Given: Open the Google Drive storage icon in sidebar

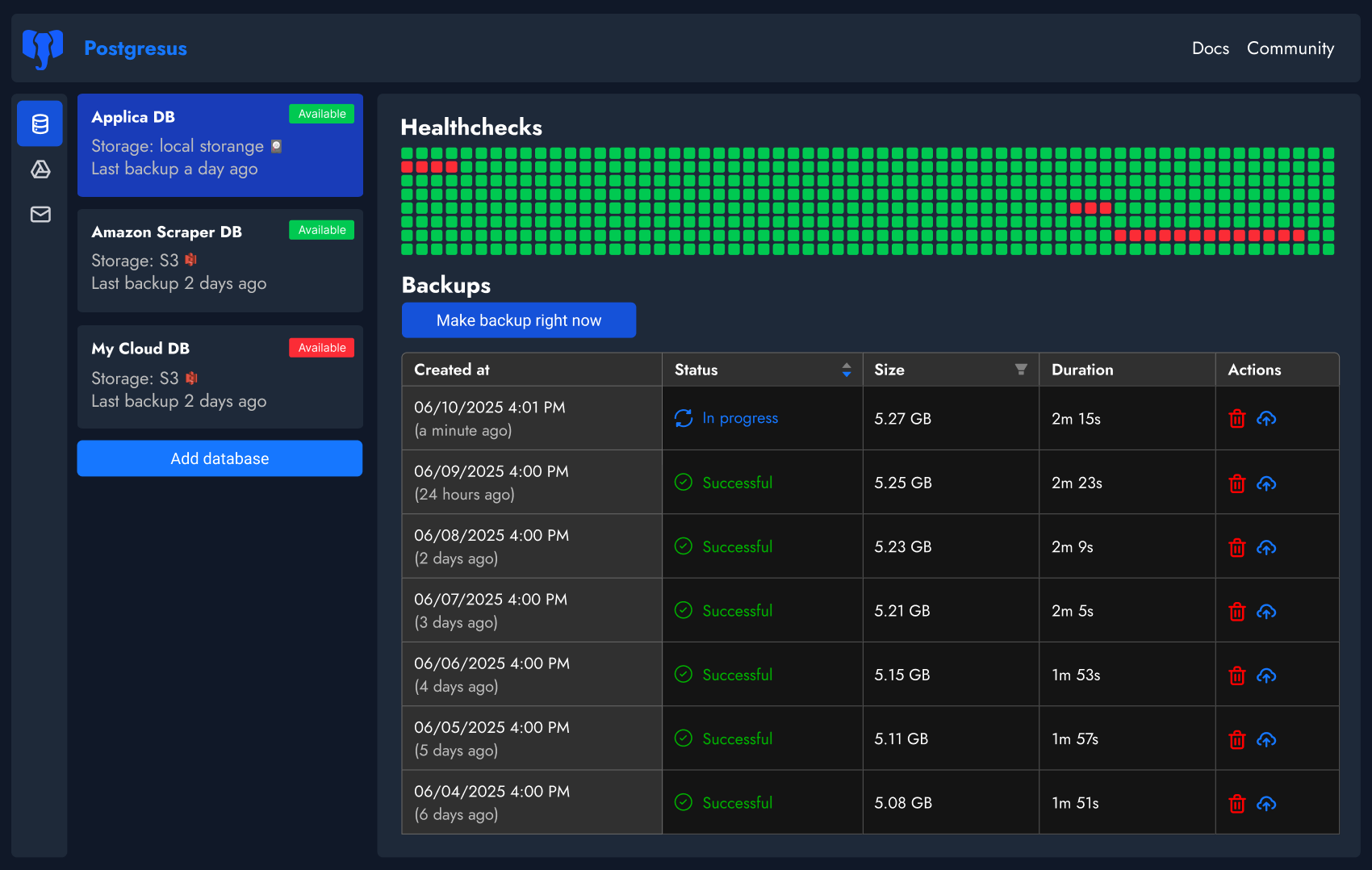Looking at the screenshot, I should point(39,170).
